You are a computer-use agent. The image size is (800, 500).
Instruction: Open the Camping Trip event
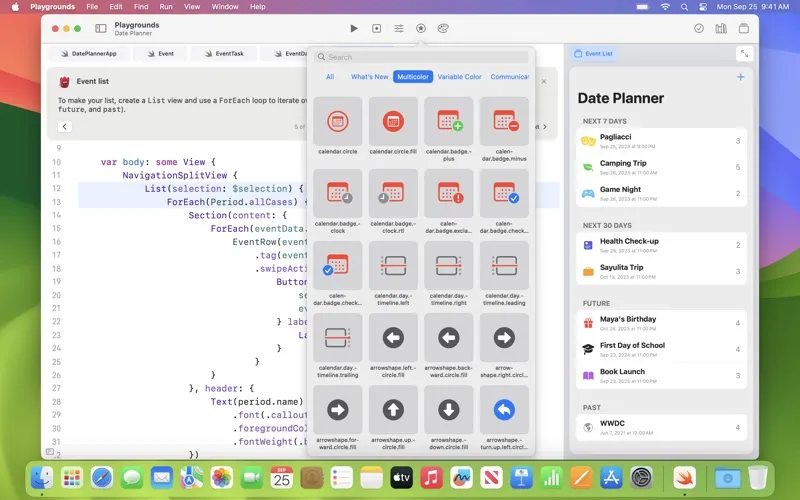point(661,167)
